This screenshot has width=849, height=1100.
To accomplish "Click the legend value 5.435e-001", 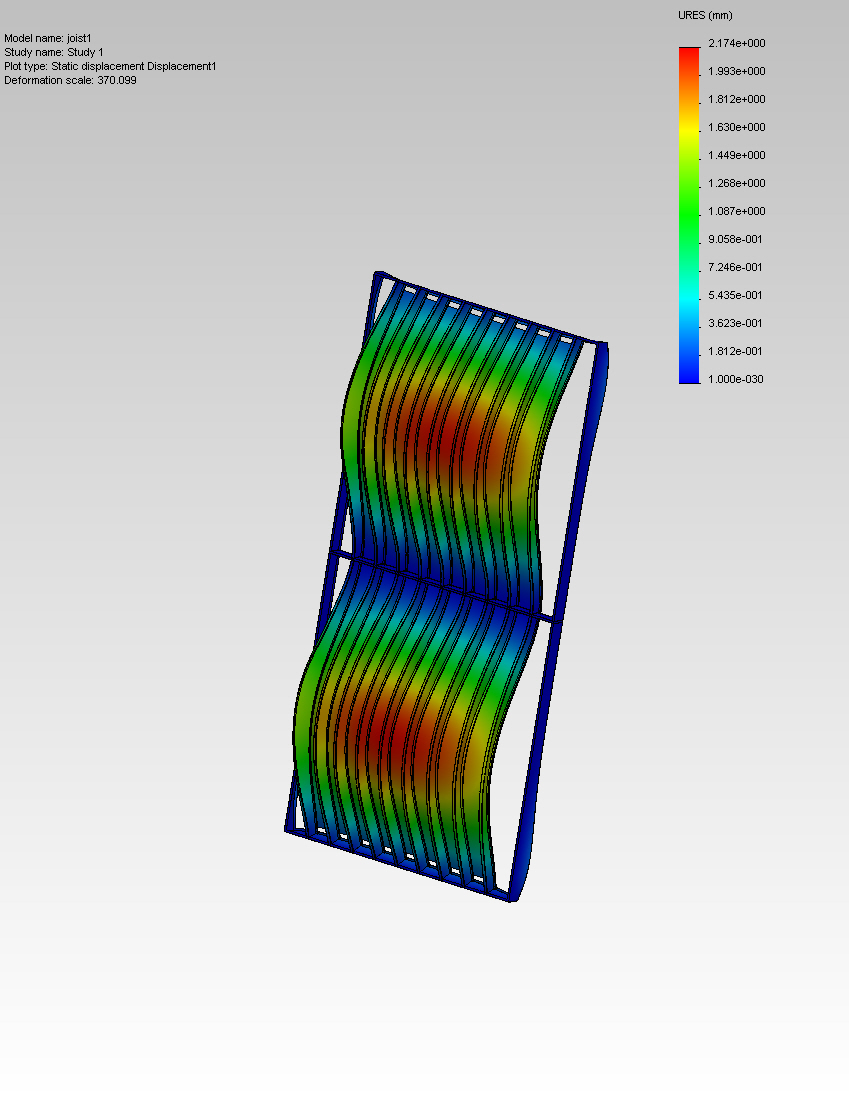I will tap(735, 296).
